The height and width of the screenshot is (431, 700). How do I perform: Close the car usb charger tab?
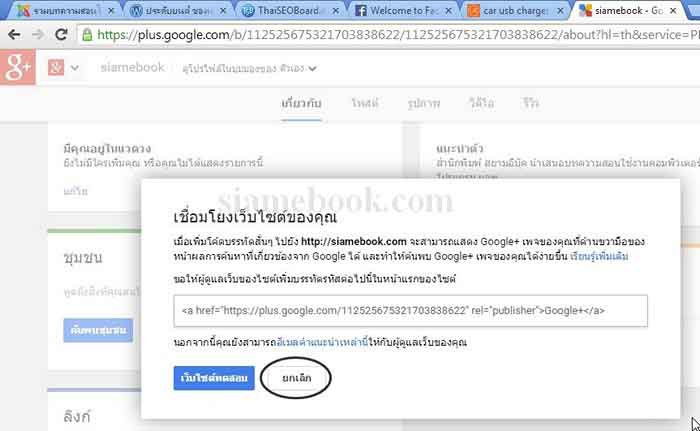click(x=560, y=10)
